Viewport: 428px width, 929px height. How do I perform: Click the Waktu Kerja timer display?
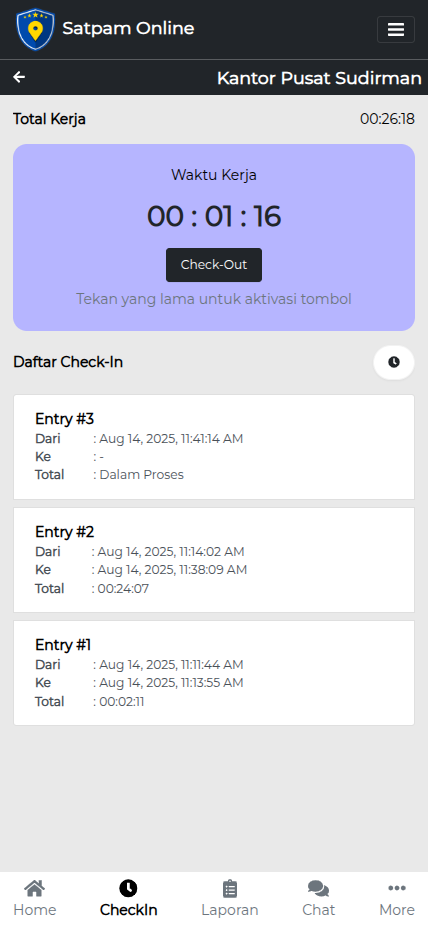[214, 216]
